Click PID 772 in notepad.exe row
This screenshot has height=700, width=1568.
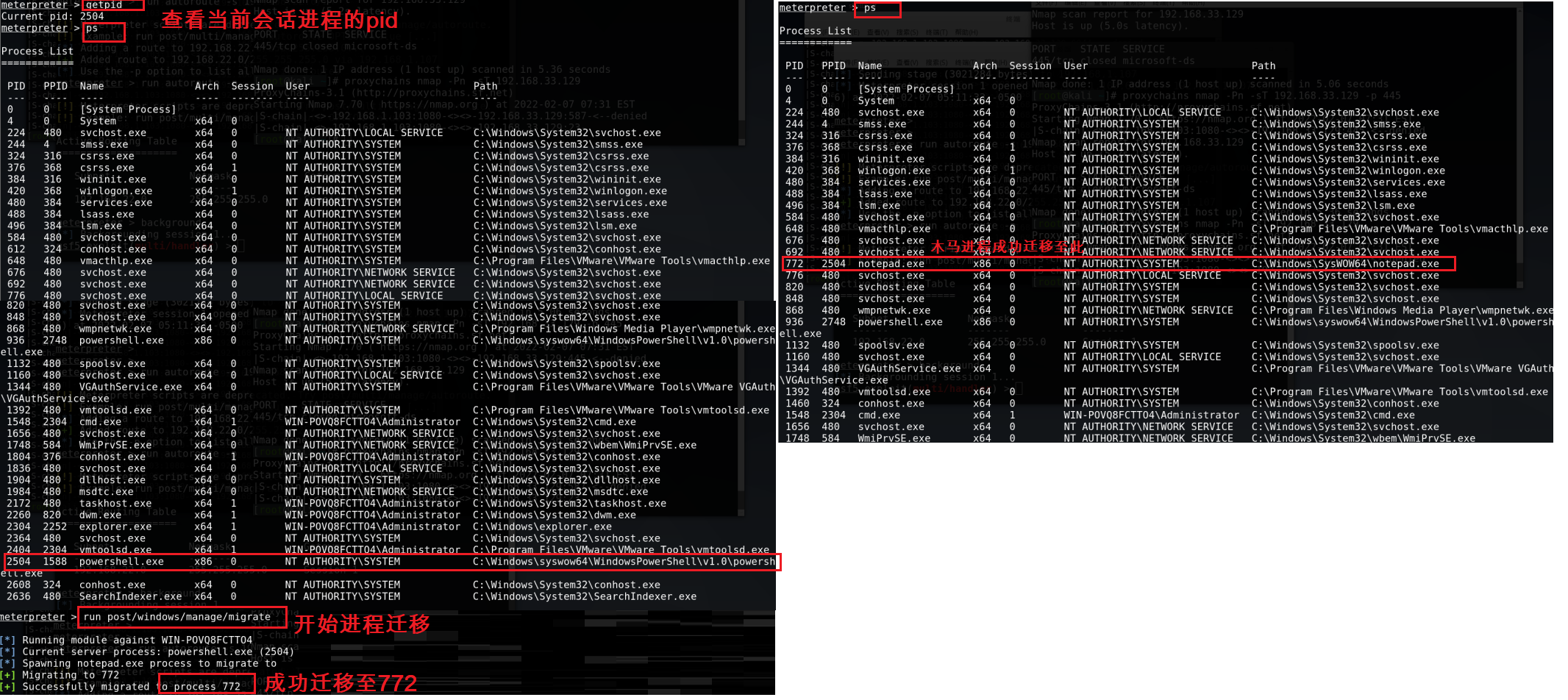[x=794, y=264]
